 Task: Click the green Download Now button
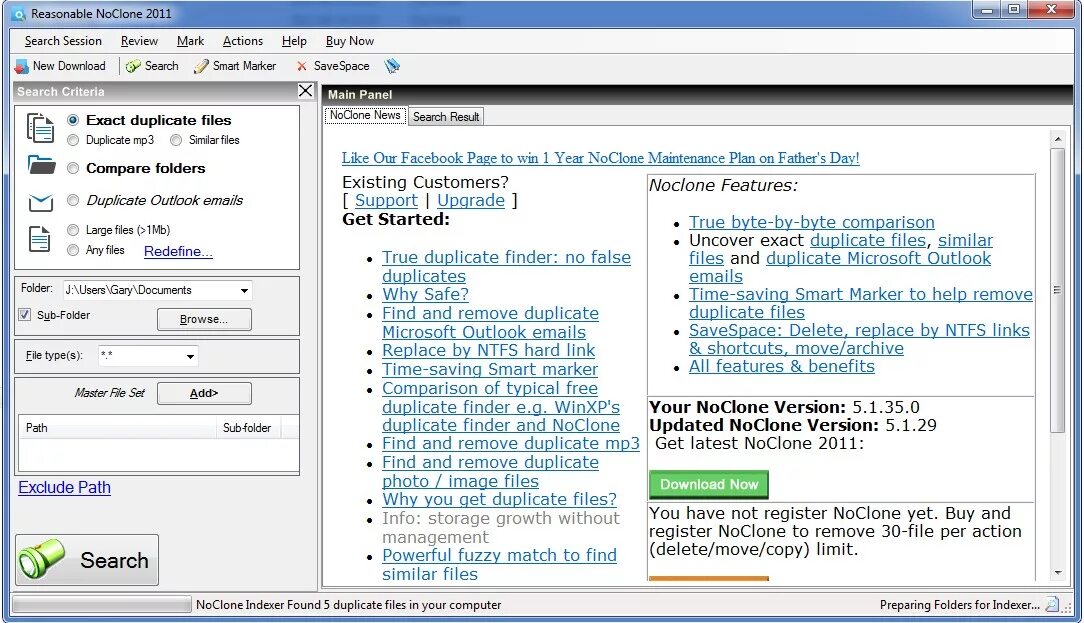pyautogui.click(x=709, y=485)
